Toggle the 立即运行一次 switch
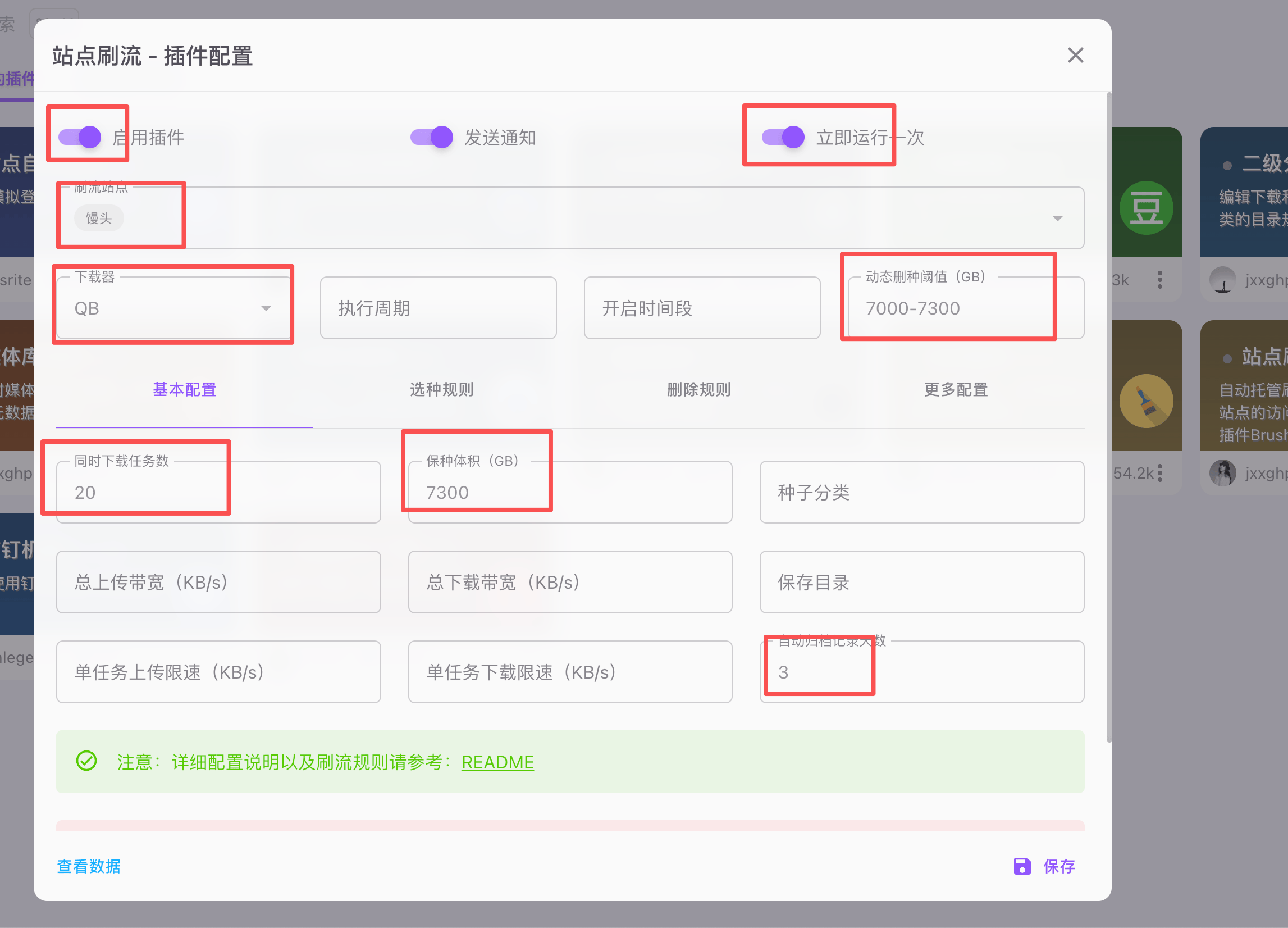The image size is (1288, 928). [x=783, y=137]
